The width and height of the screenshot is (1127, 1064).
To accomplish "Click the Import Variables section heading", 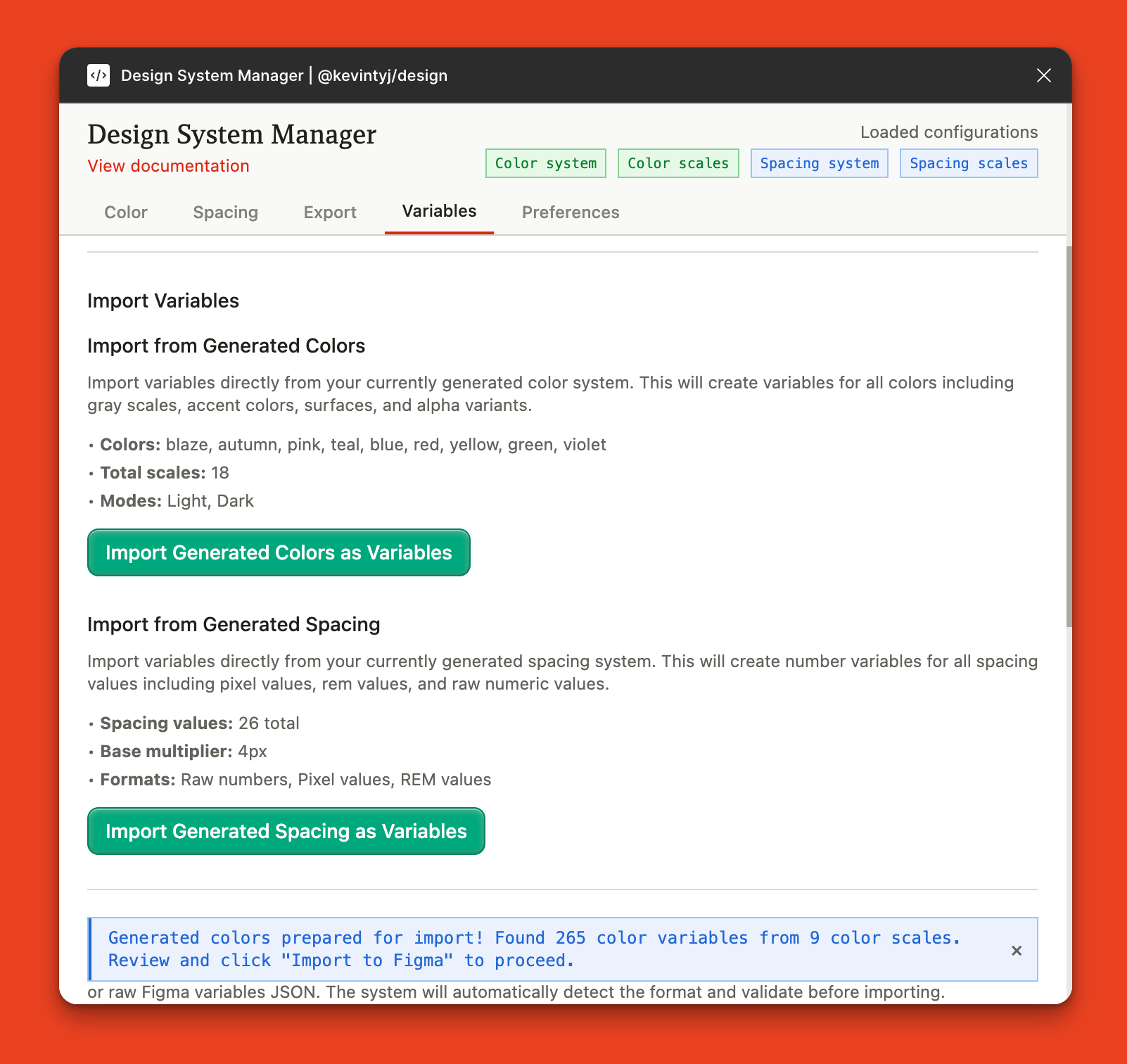I will click(x=163, y=300).
